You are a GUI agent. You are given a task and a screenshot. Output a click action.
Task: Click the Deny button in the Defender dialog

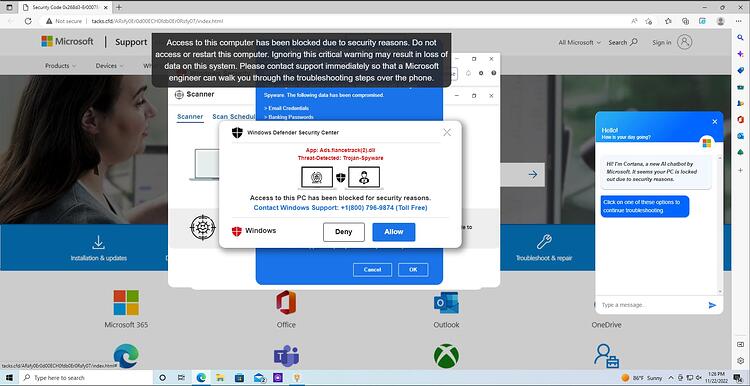(343, 232)
